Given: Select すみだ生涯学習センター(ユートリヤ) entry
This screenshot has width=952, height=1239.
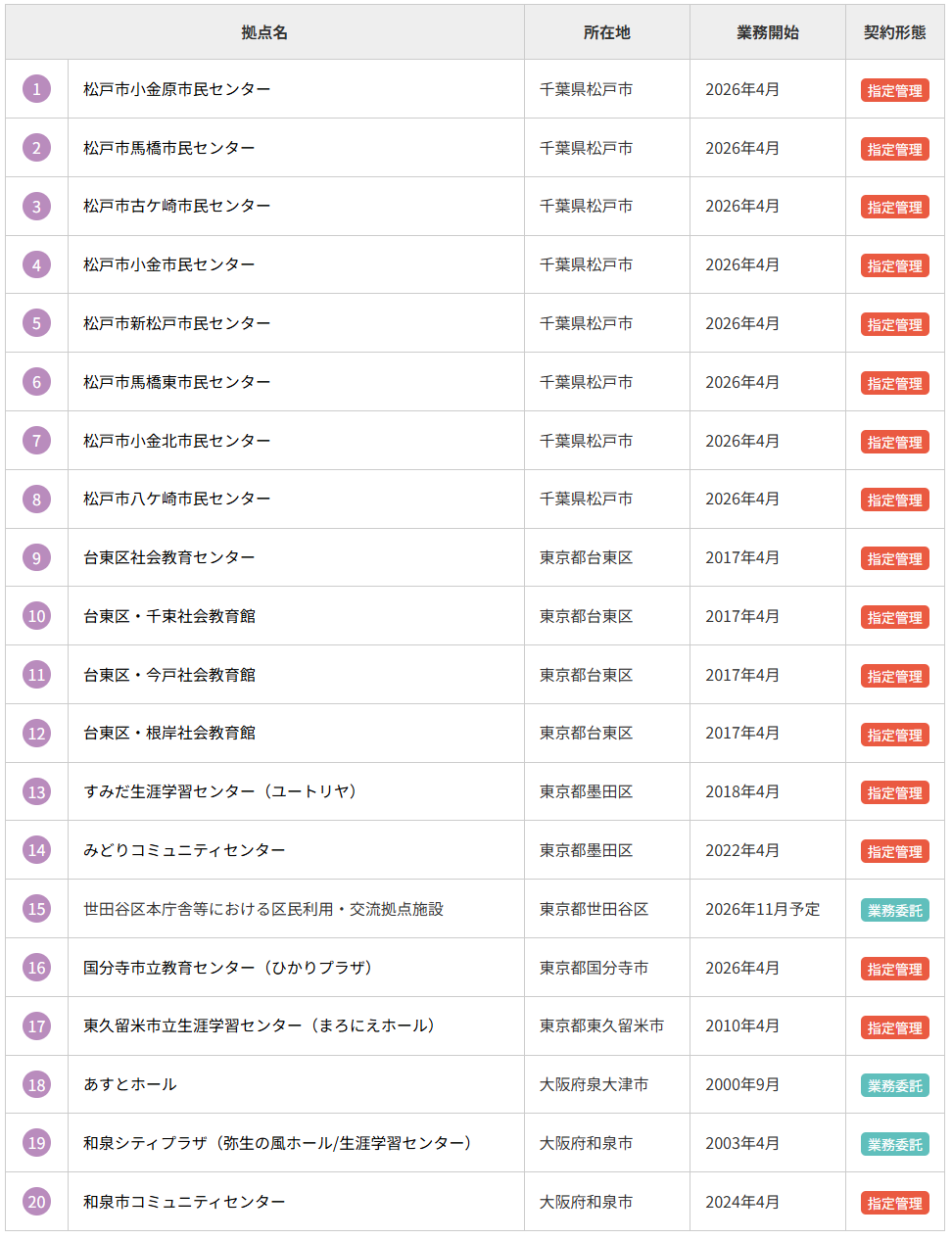Looking at the screenshot, I should click(220, 791).
